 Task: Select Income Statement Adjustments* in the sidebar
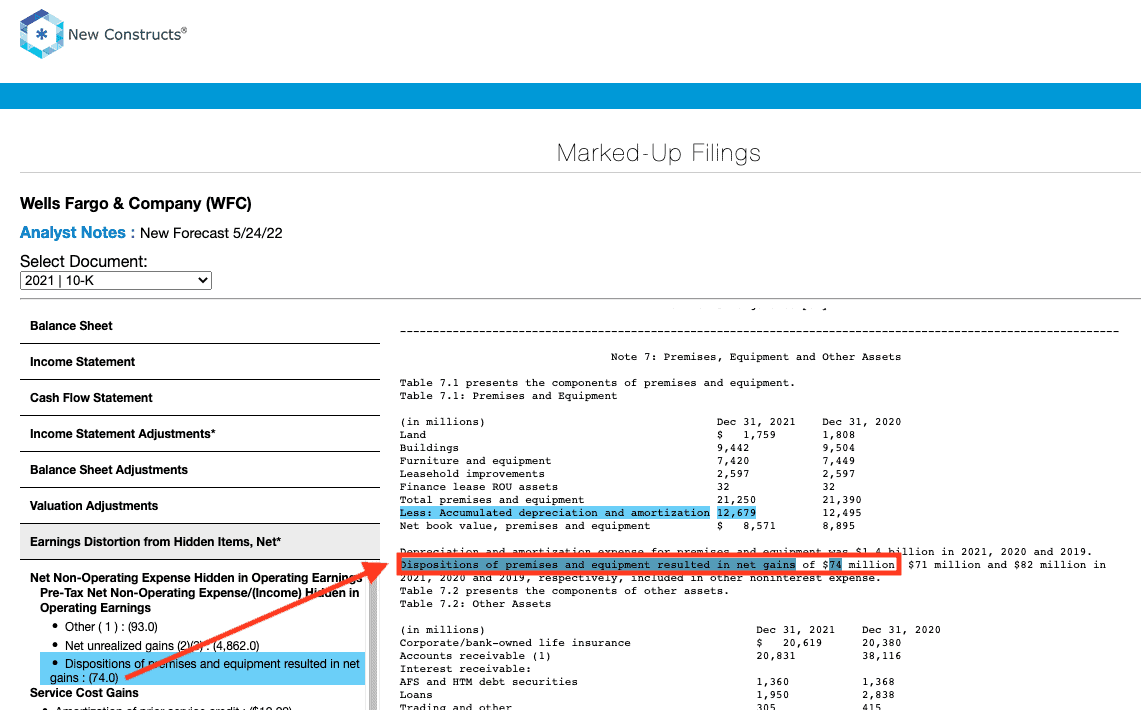point(199,434)
